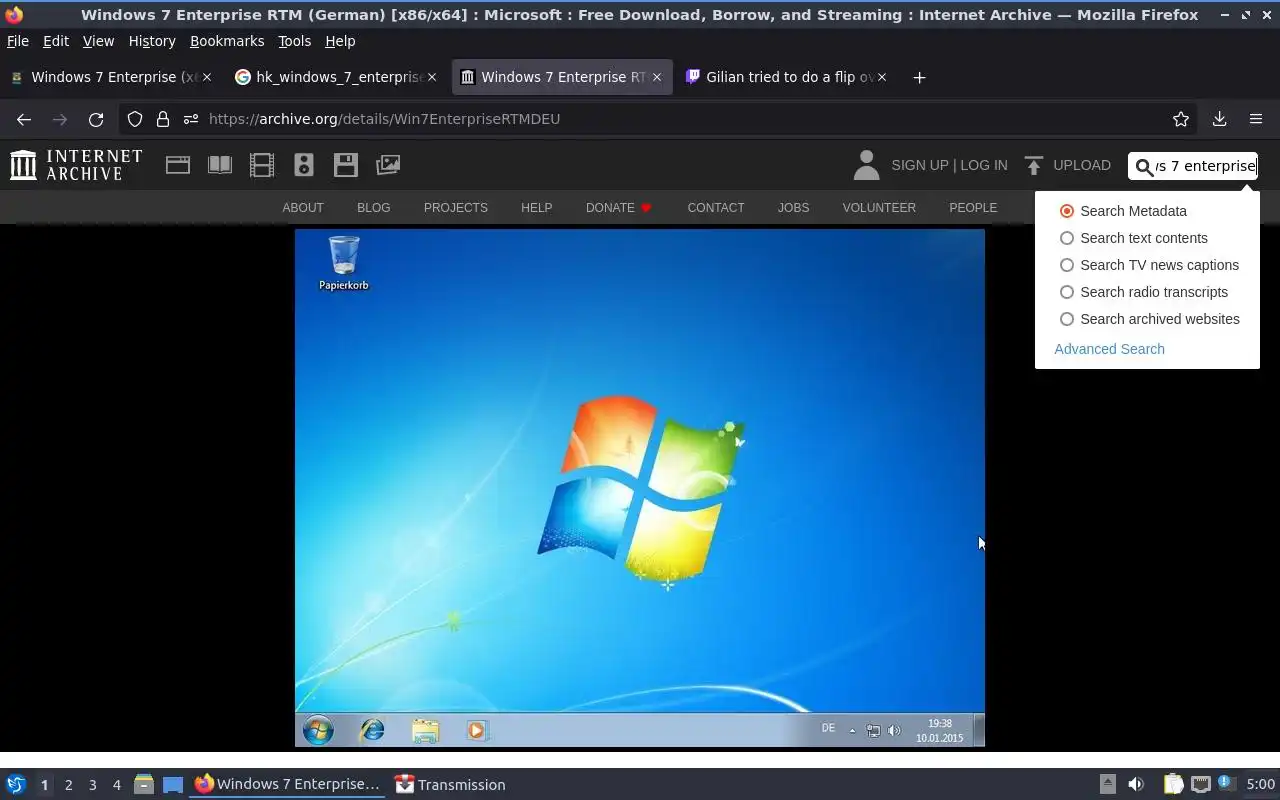Open the ABOUT page link
The height and width of the screenshot is (800, 1280).
(303, 208)
